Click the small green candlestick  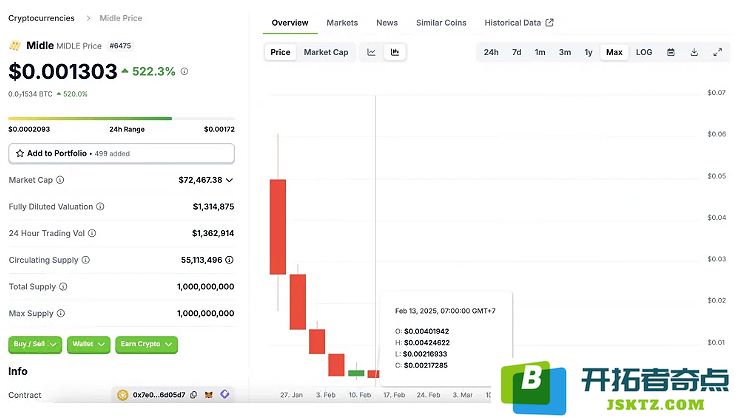tap(356, 373)
